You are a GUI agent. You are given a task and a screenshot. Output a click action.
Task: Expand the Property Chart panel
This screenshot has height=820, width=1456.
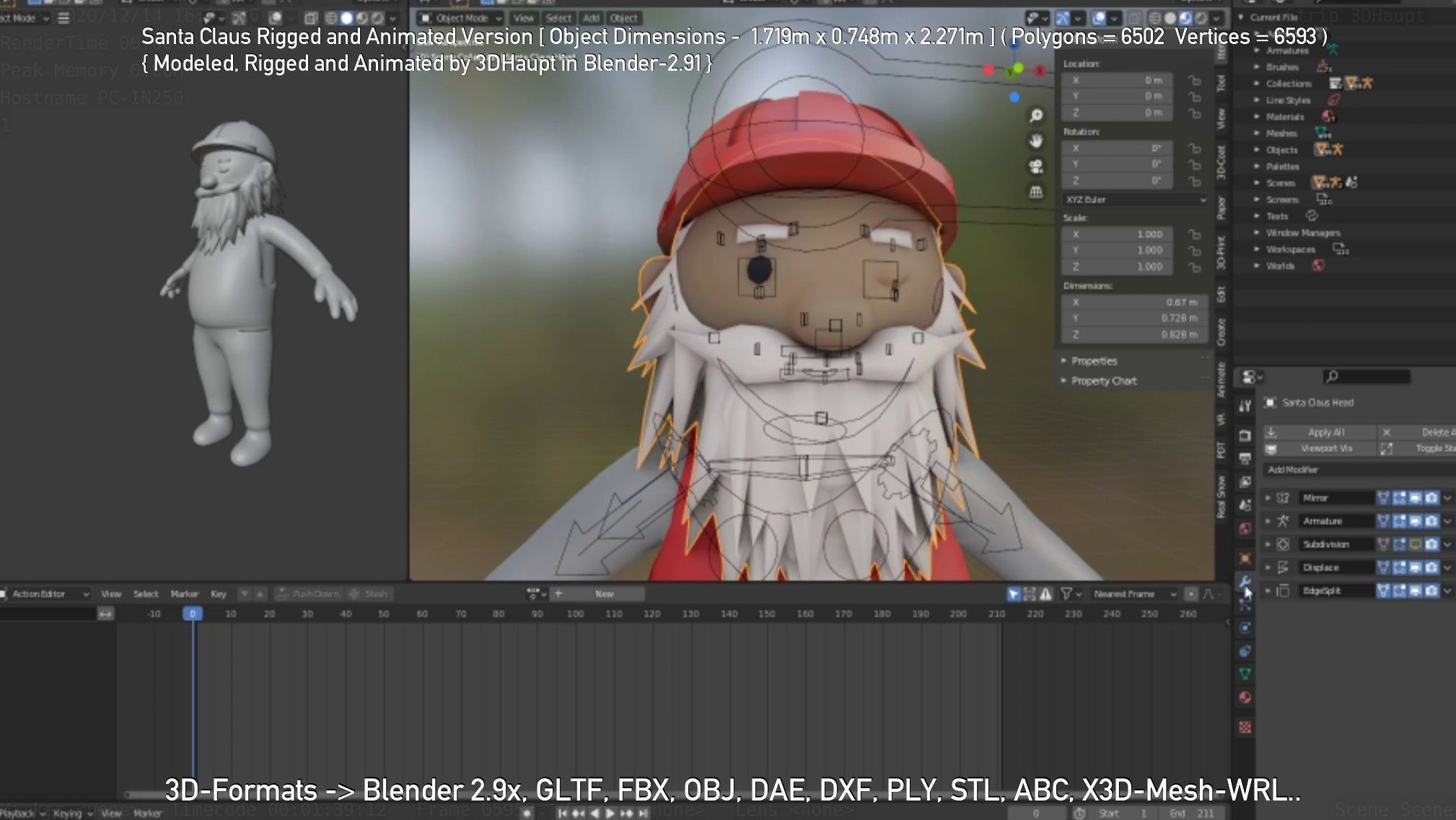[1103, 380]
